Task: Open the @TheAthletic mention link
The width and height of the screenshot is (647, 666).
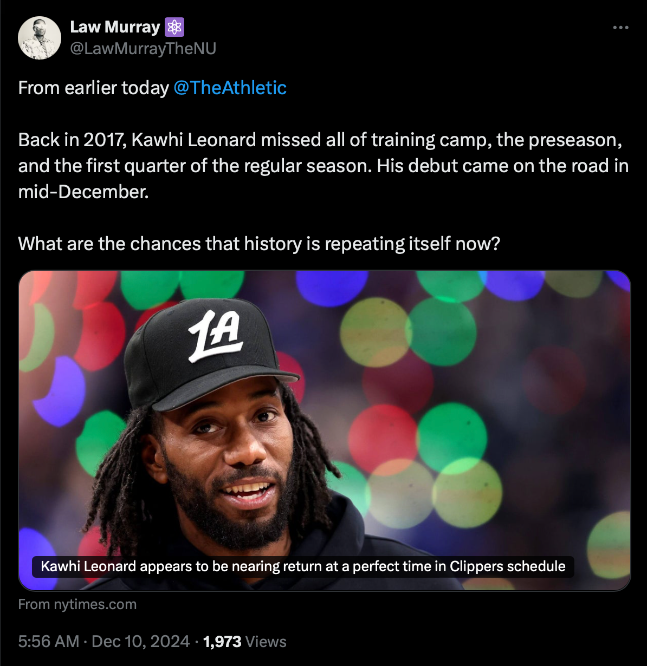Action: click(x=230, y=88)
